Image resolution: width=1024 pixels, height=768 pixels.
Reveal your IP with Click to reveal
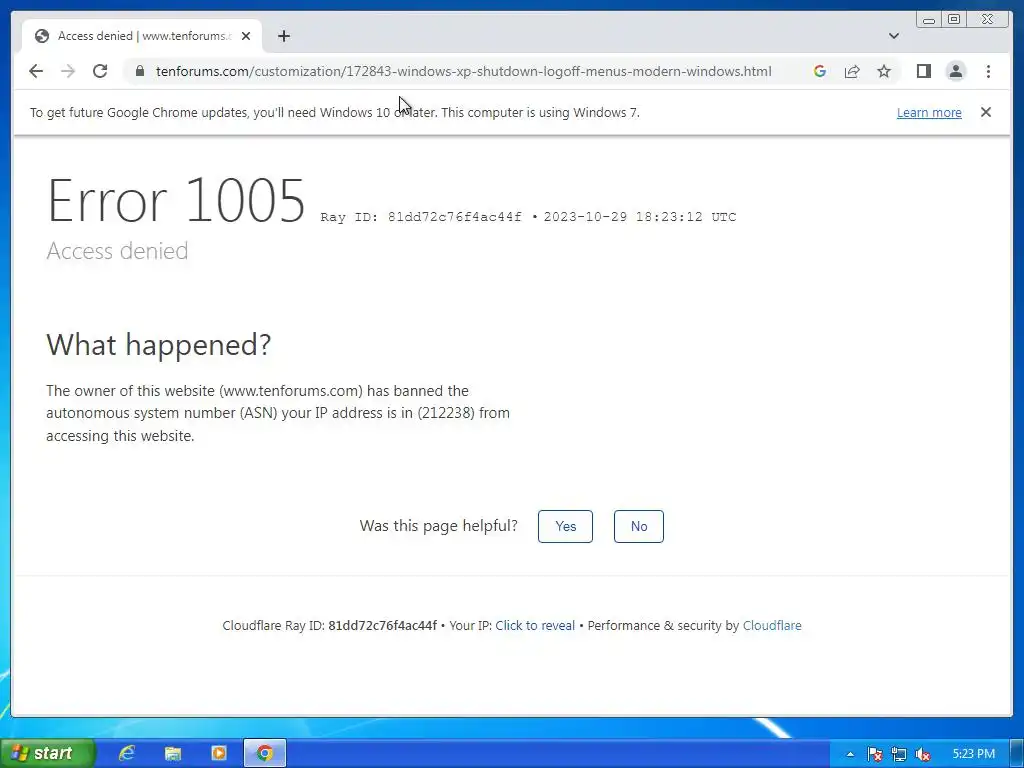coord(535,626)
